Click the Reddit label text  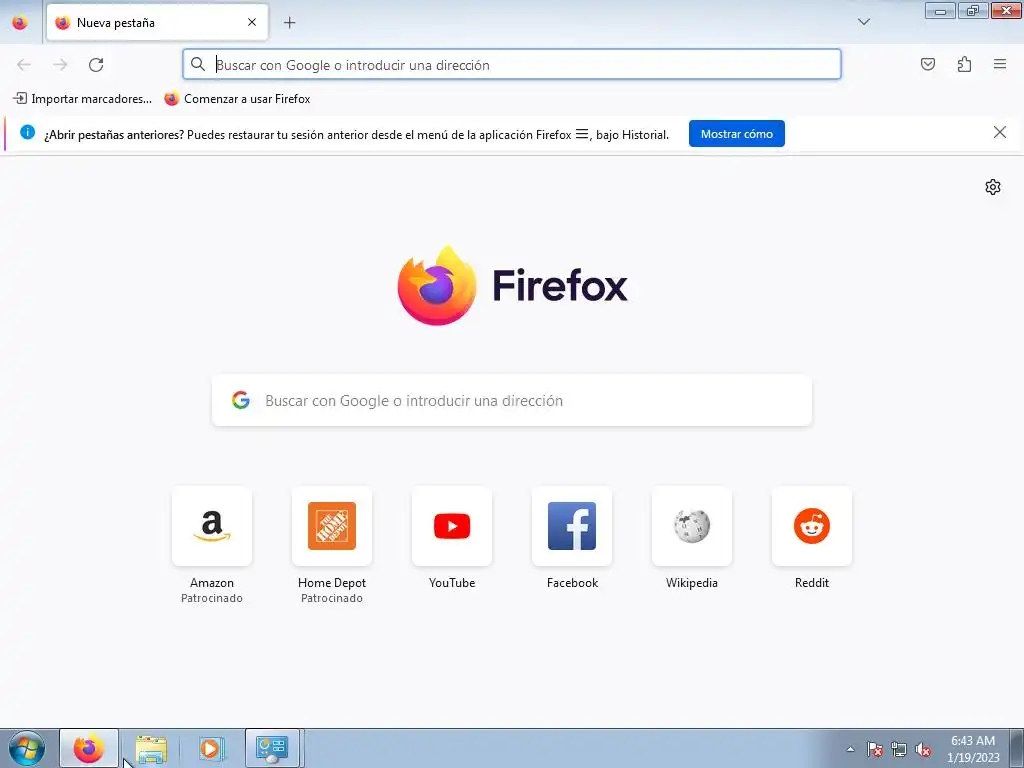812,583
